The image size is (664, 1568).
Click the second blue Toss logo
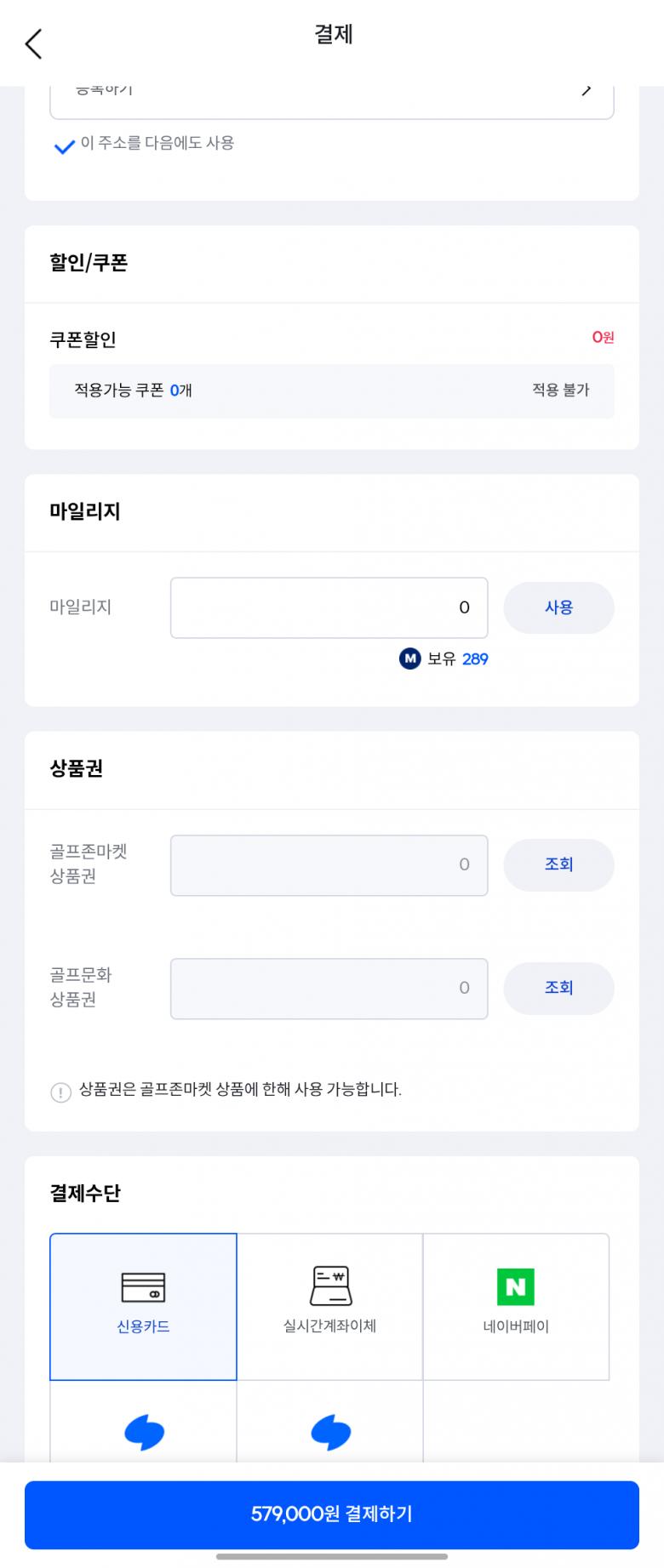click(x=330, y=1433)
